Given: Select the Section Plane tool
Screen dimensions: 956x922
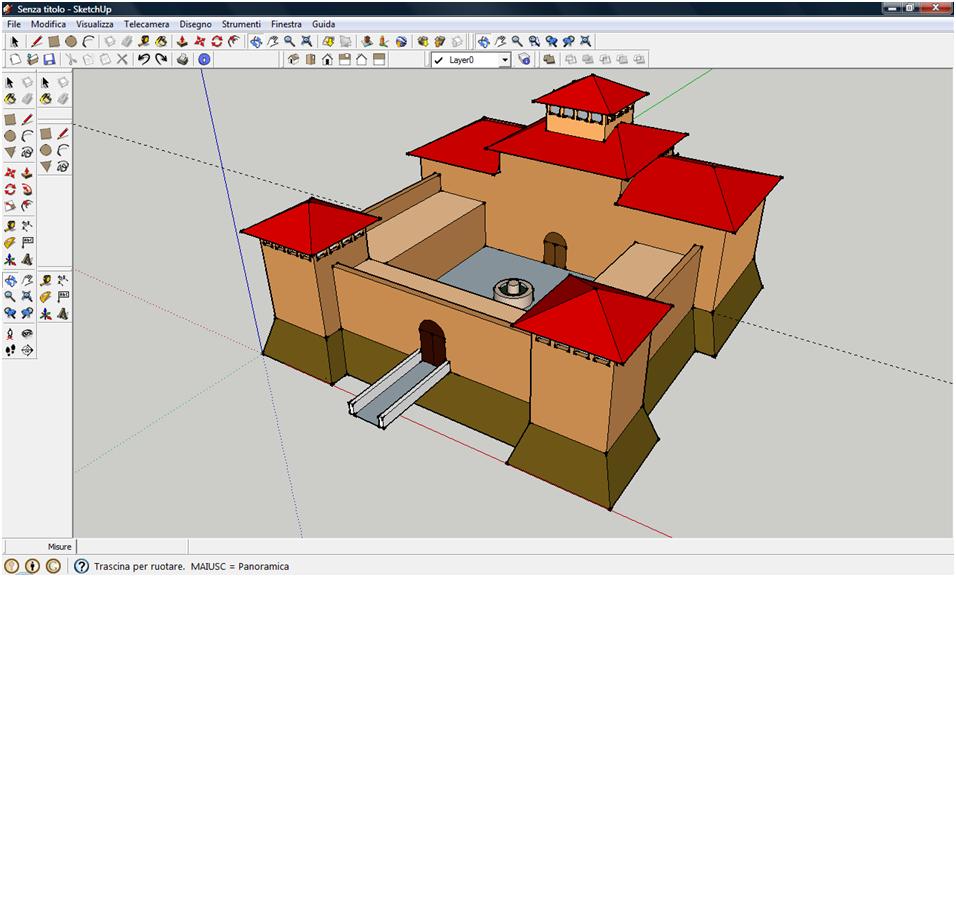Looking at the screenshot, I should point(27,350).
